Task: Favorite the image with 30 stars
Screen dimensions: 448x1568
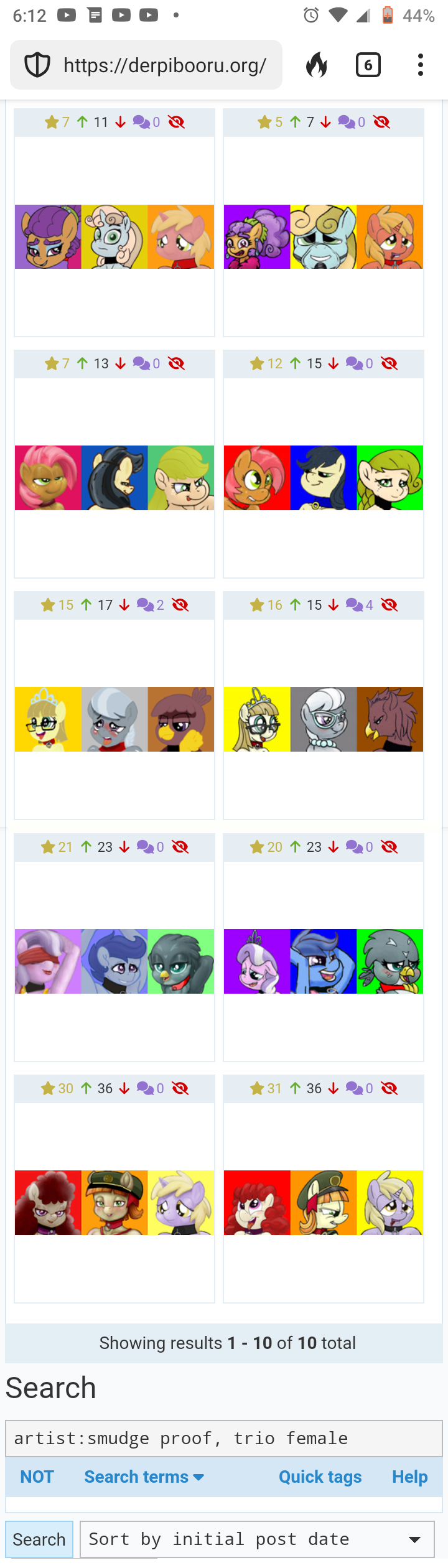Action: tap(48, 1088)
